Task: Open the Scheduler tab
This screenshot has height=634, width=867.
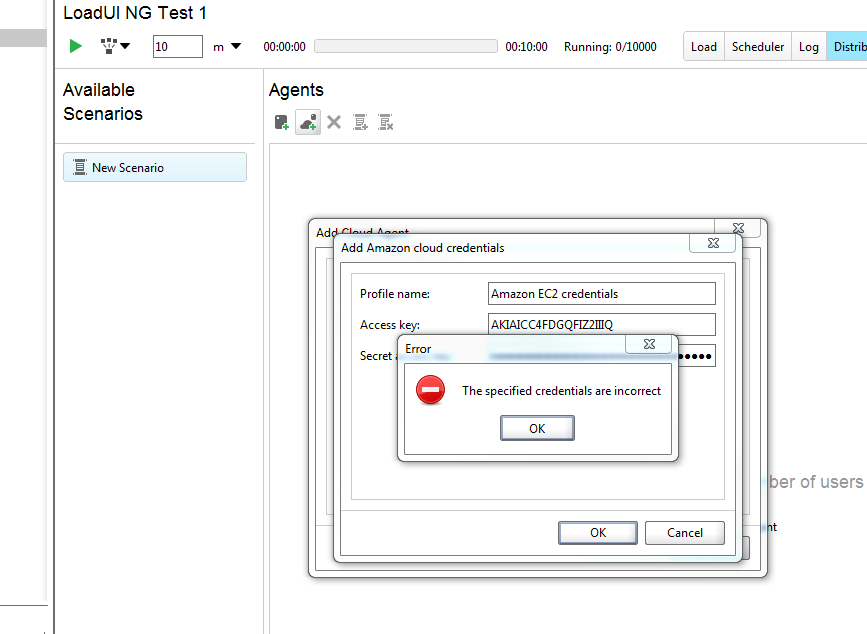Action: click(758, 47)
